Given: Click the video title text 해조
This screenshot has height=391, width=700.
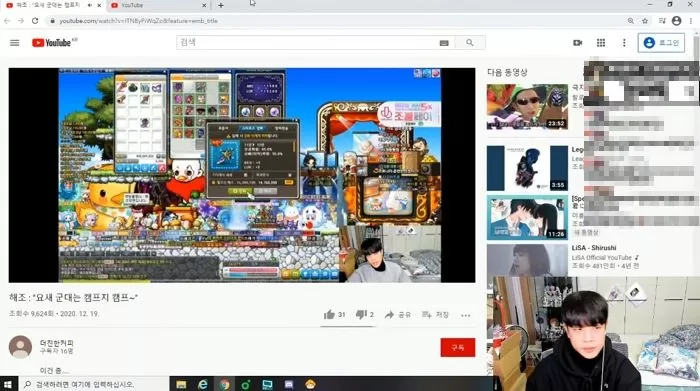Looking at the screenshot, I should click(74, 297).
